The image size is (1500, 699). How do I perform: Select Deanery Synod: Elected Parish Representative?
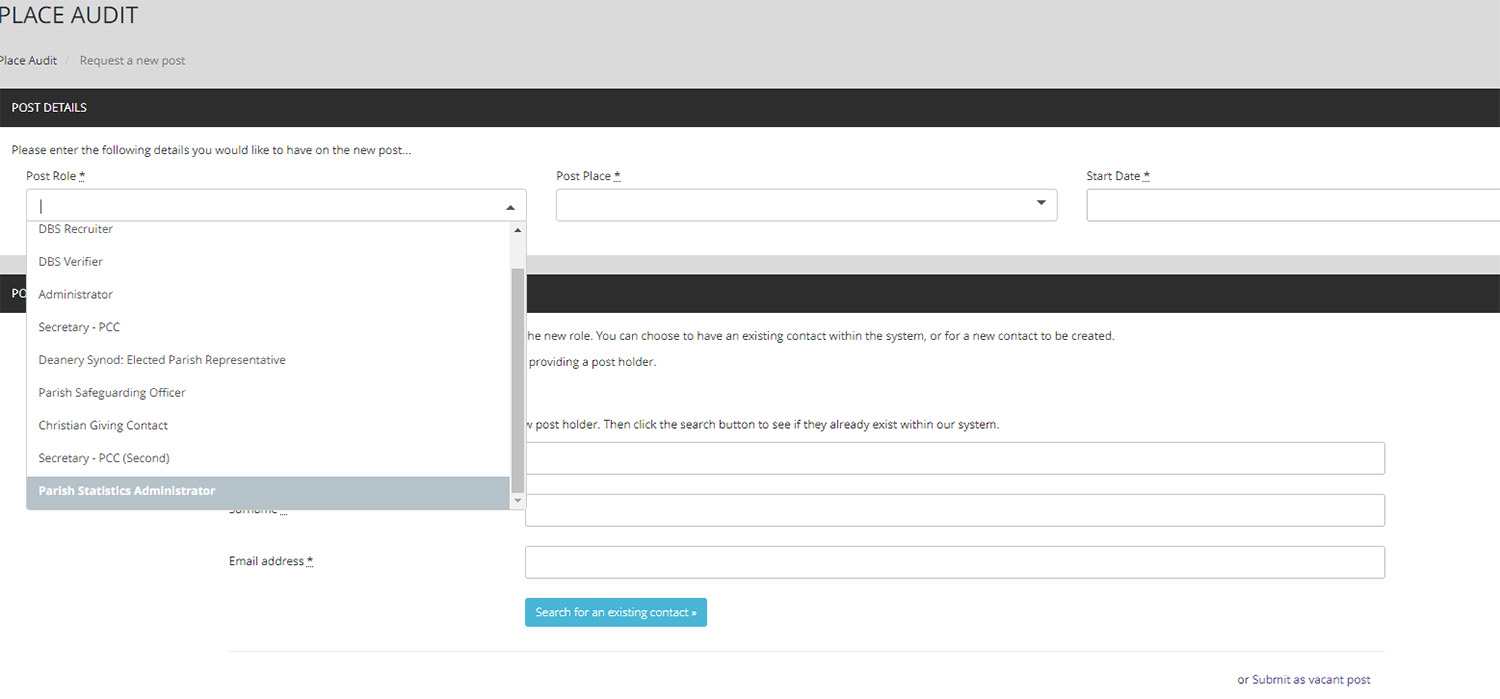pos(162,360)
